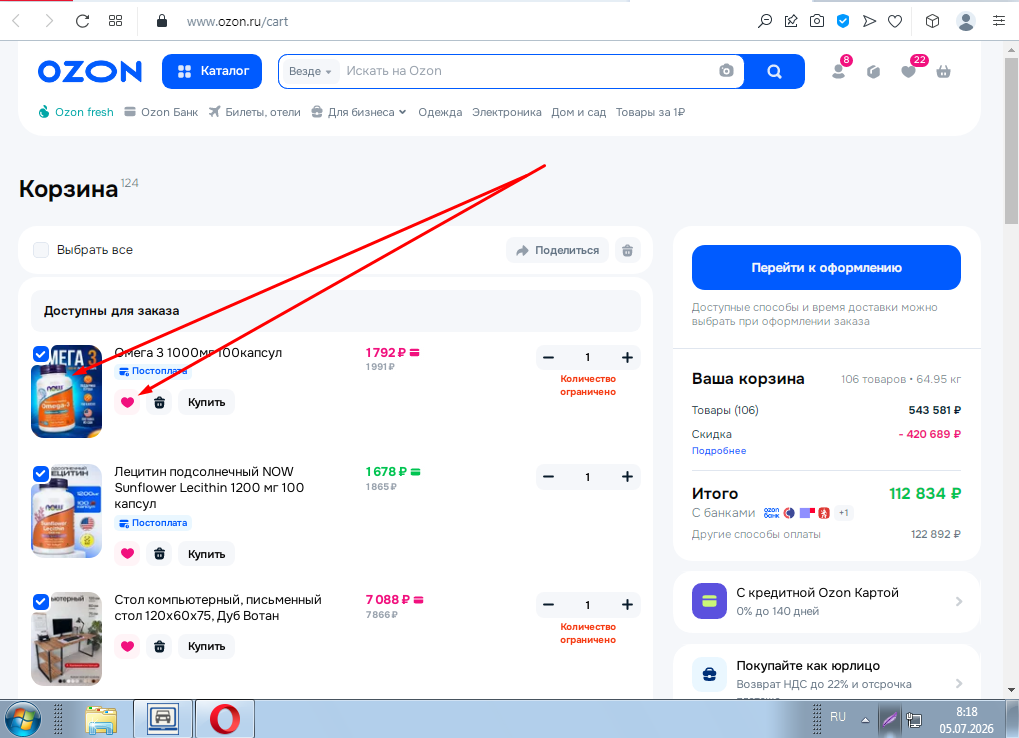Expand the Для бизнеса menu

pyautogui.click(x=359, y=112)
